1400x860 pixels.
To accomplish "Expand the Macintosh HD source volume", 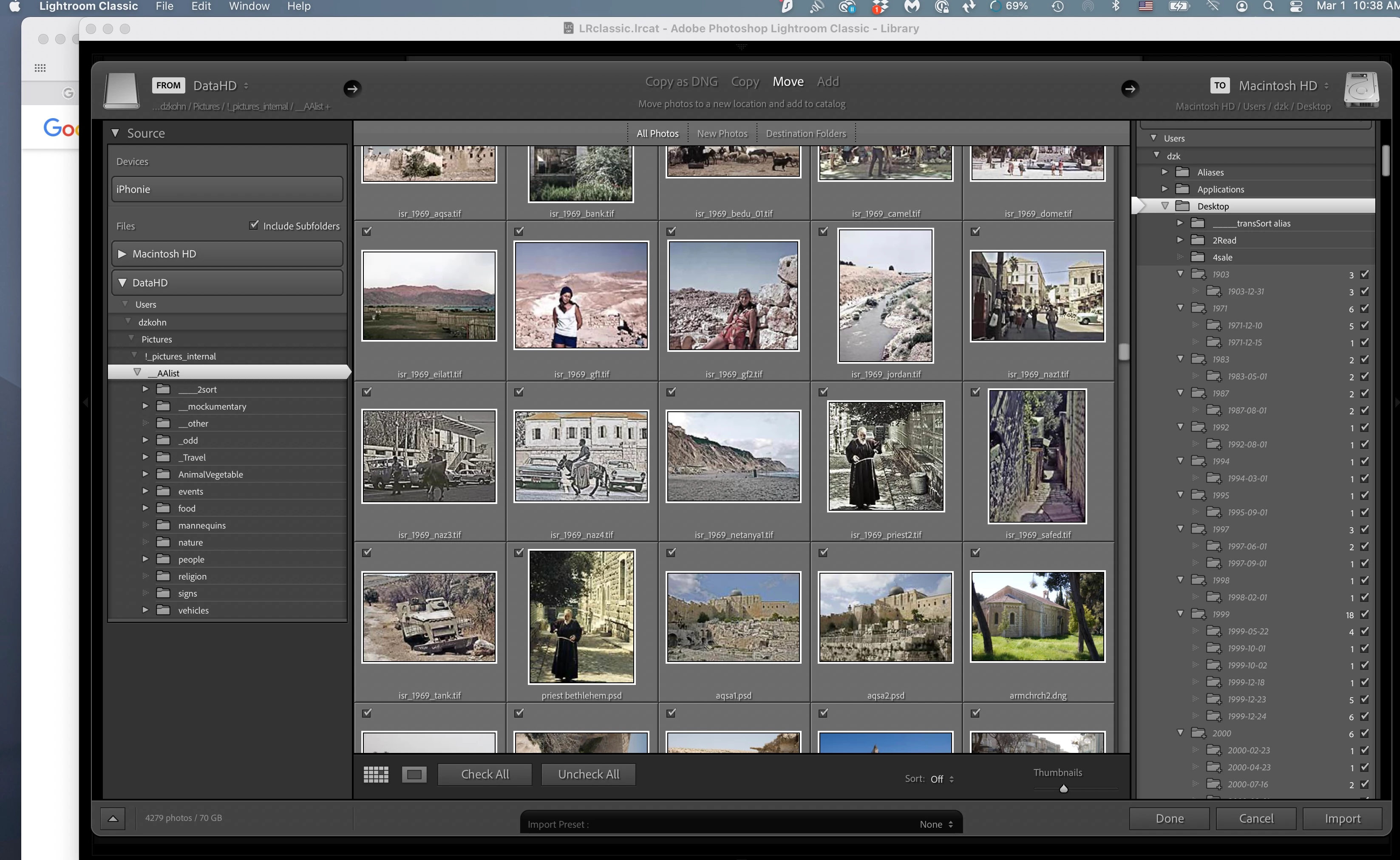I will click(122, 254).
